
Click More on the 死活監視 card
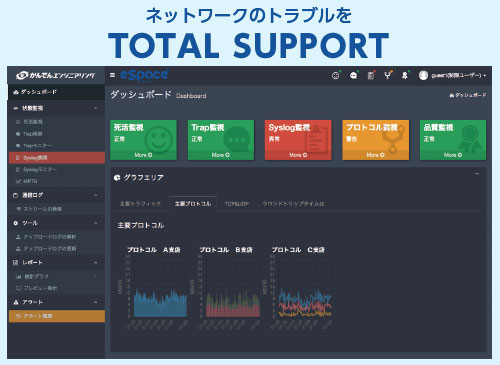[143, 155]
